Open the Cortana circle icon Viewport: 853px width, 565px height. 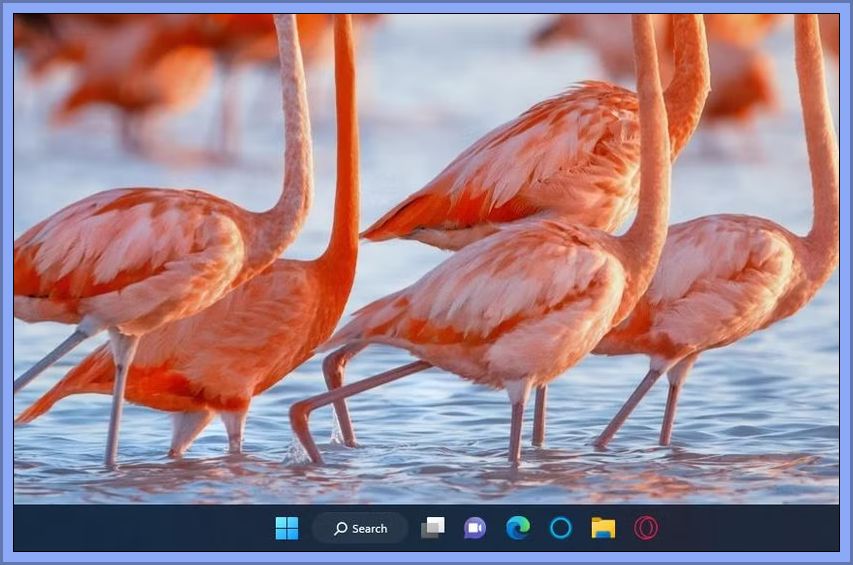(x=560, y=528)
